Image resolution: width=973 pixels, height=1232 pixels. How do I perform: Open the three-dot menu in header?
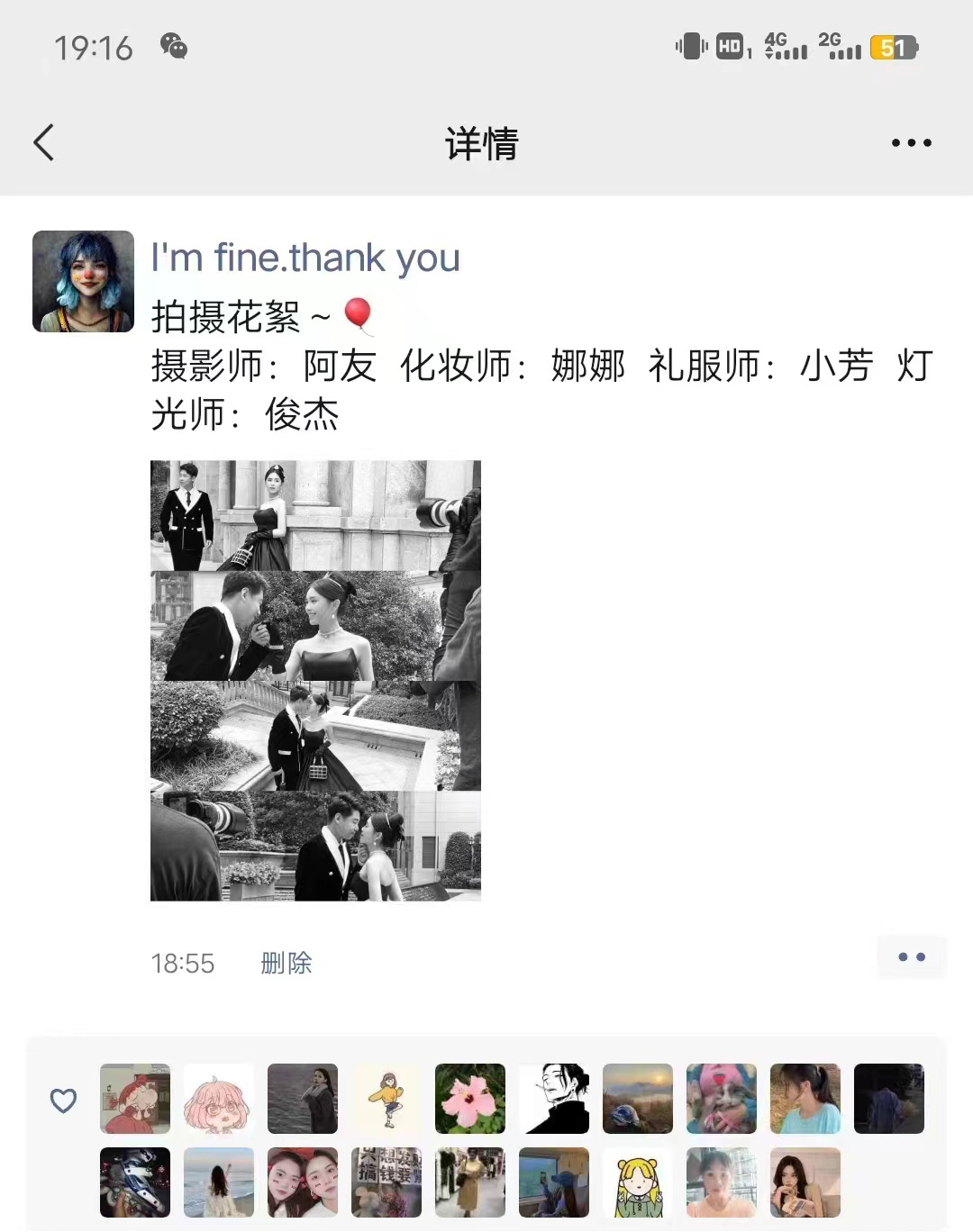[x=911, y=142]
